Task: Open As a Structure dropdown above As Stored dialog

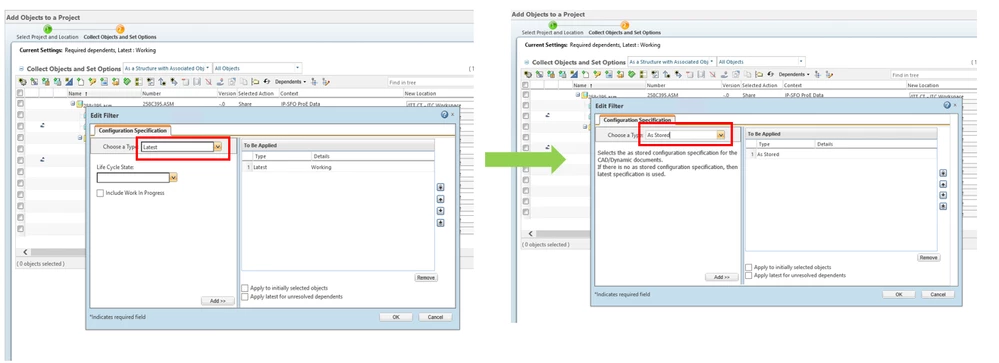Action: point(672,62)
